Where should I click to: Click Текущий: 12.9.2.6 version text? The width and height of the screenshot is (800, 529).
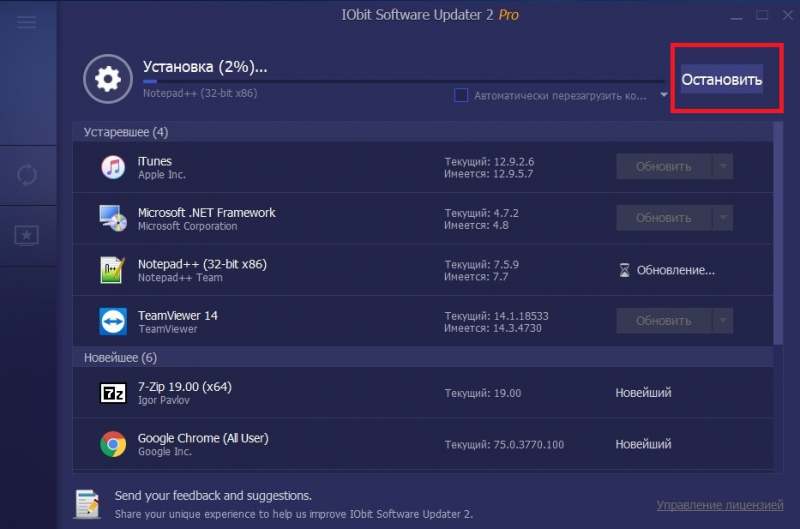(x=489, y=161)
